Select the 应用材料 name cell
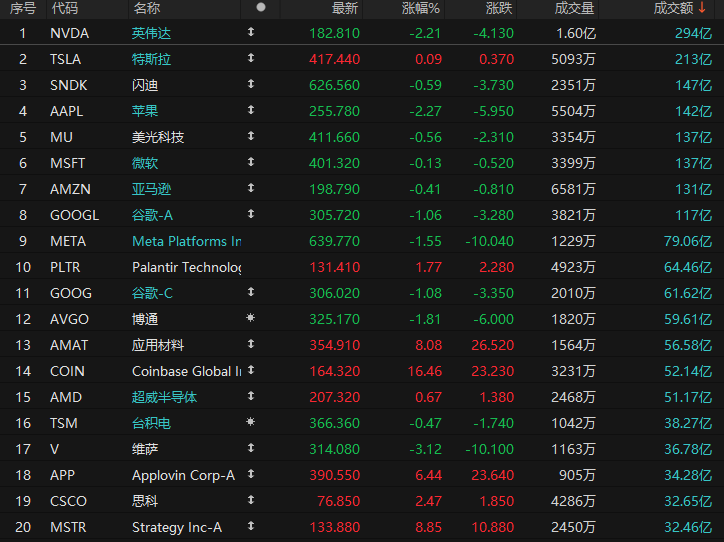Screen dimensions: 724x542 point(158,345)
